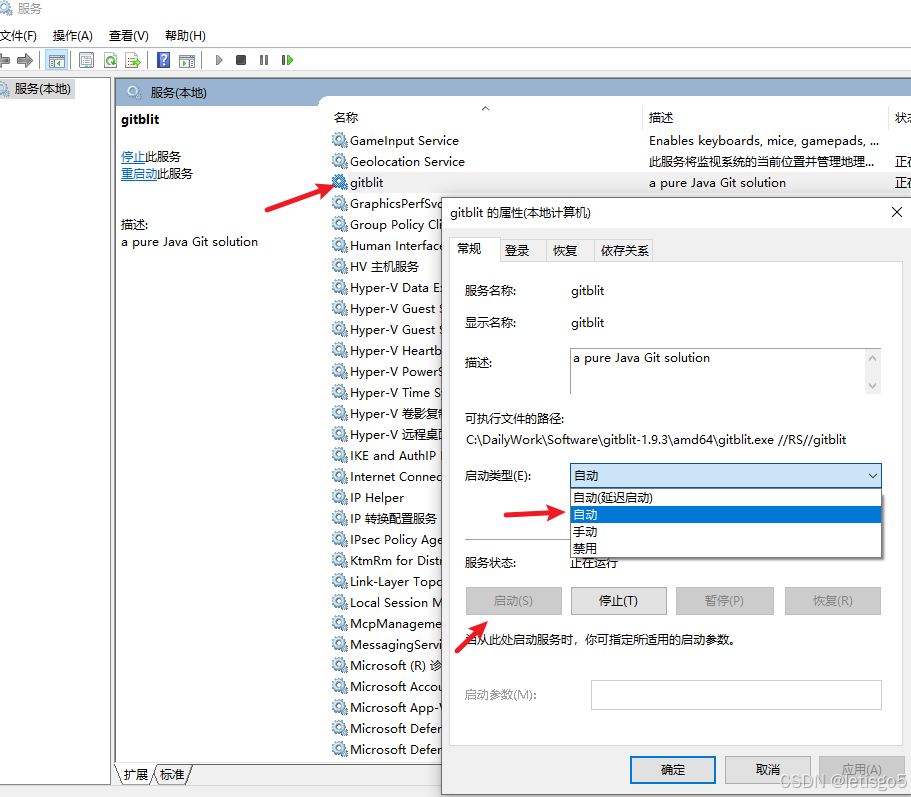Click the Help question mark toolbar icon
This screenshot has width=911, height=797.
click(163, 60)
